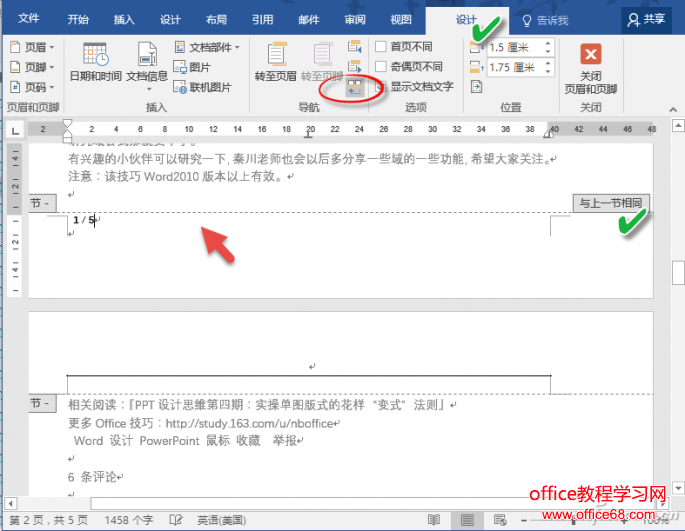Click the http://study.163.com/u/nboffice link text
Image resolution: width=685 pixels, height=531 pixels.
(x=249, y=423)
